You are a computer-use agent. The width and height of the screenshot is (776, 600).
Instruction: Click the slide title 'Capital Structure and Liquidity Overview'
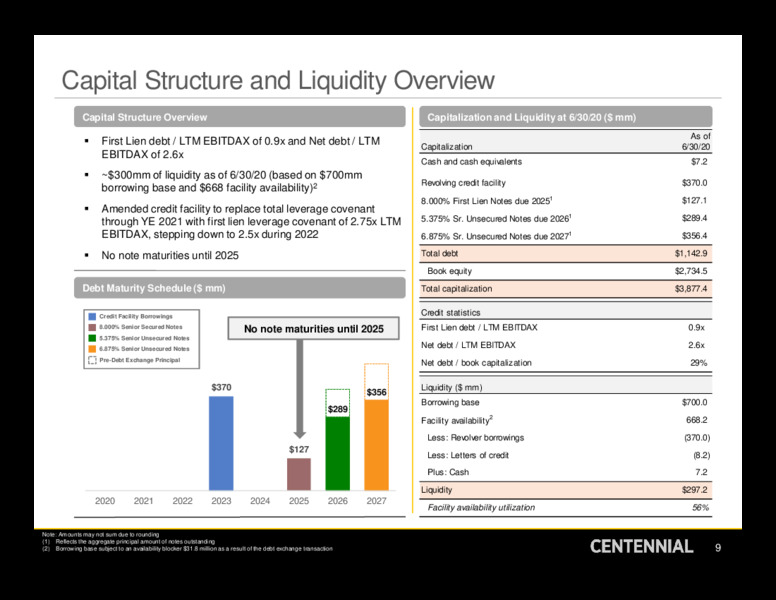[278, 80]
